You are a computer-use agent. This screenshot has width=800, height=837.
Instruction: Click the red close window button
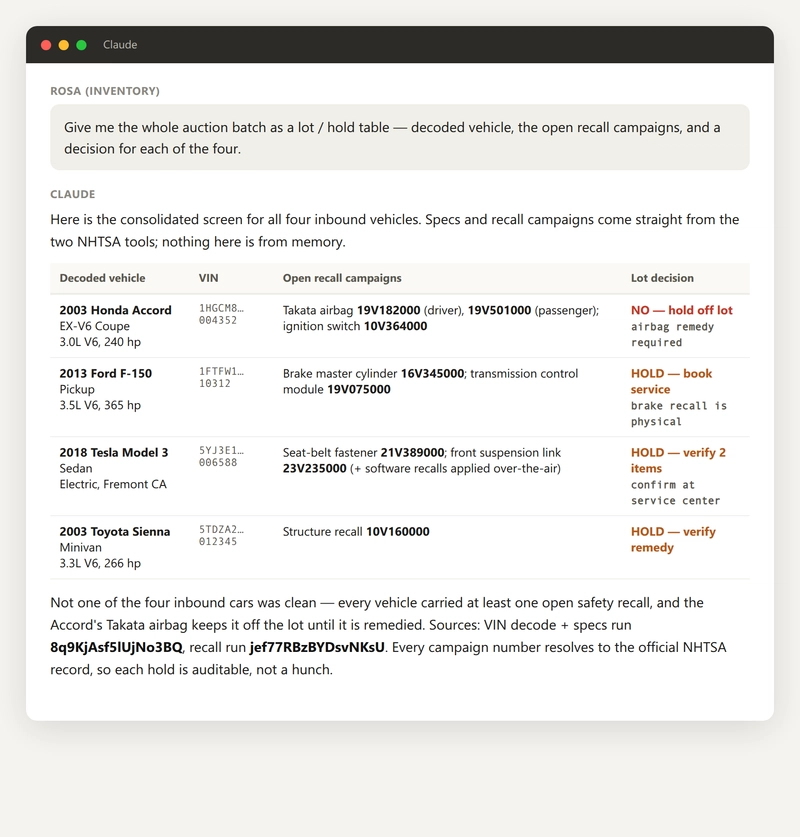click(46, 45)
